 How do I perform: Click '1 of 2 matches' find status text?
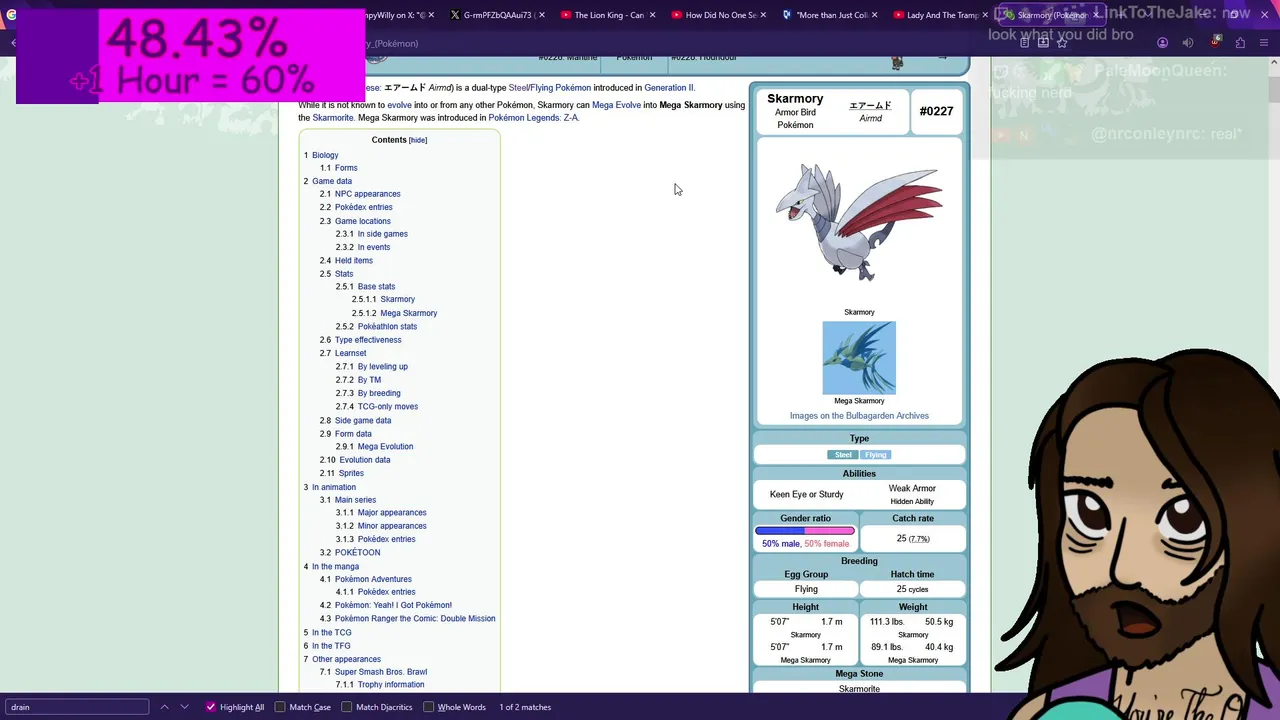coord(525,707)
